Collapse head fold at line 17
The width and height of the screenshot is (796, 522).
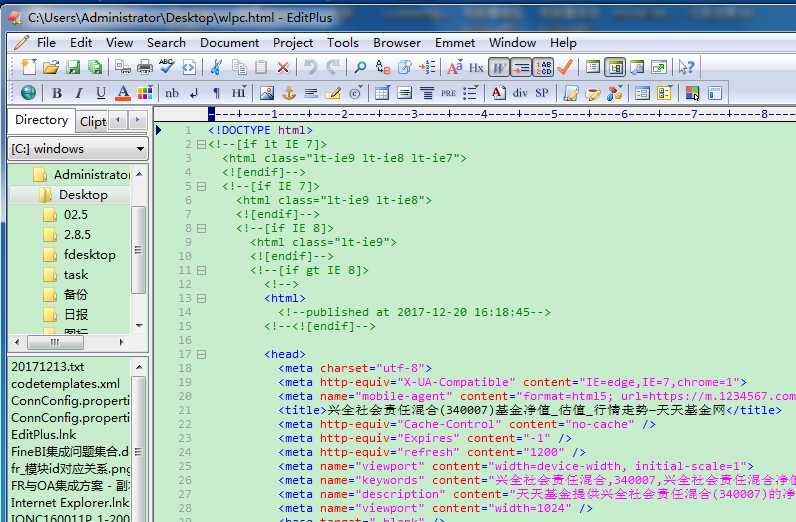tap(202, 354)
